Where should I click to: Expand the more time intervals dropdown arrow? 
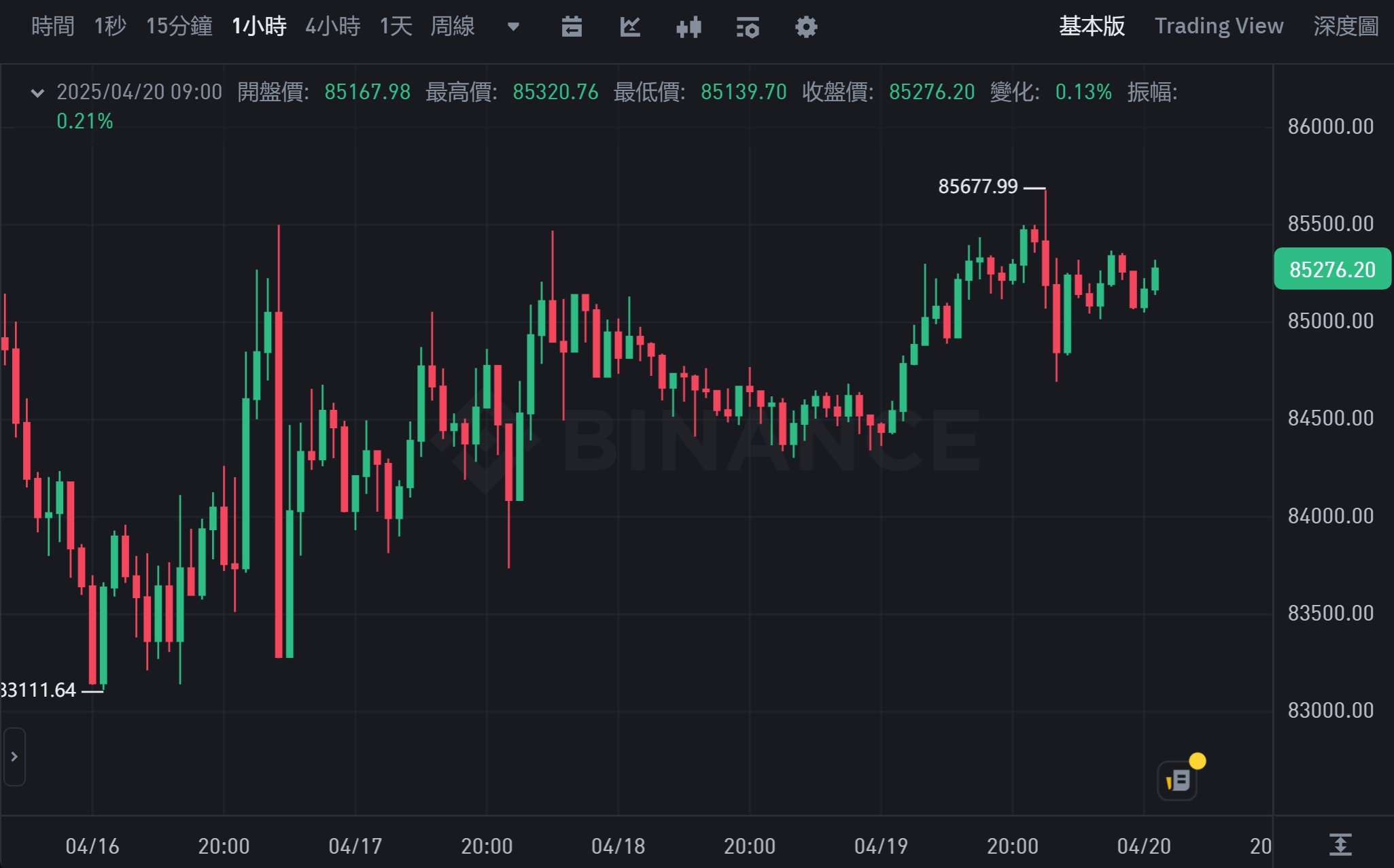click(x=514, y=27)
